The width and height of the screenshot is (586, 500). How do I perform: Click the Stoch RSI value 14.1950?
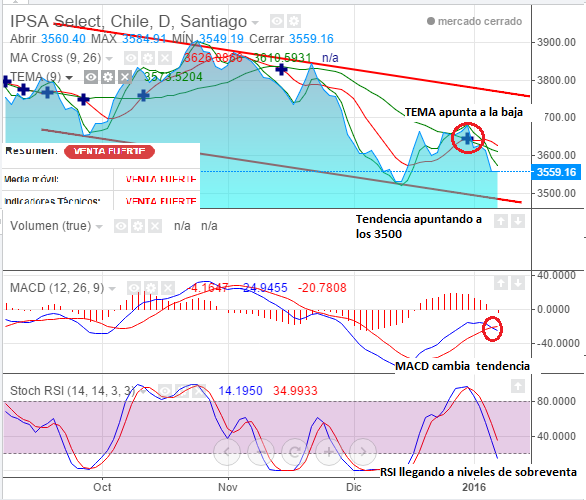pos(240,391)
